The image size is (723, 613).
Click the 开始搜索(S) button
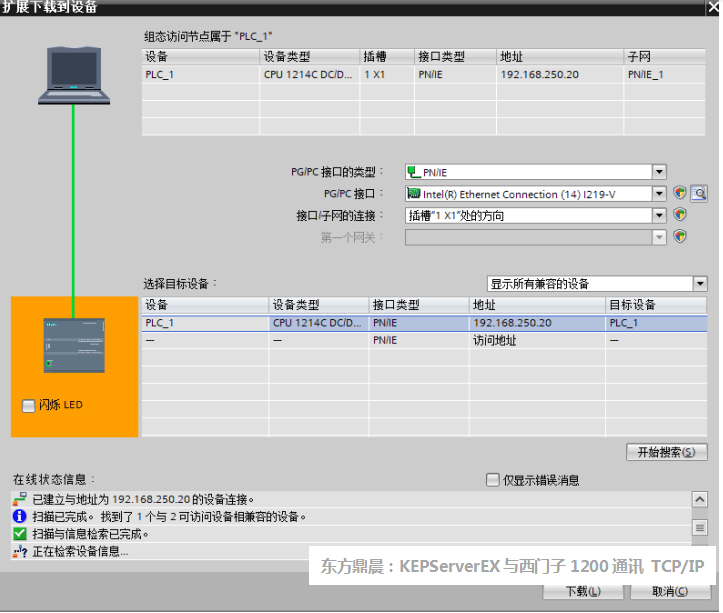tap(667, 452)
